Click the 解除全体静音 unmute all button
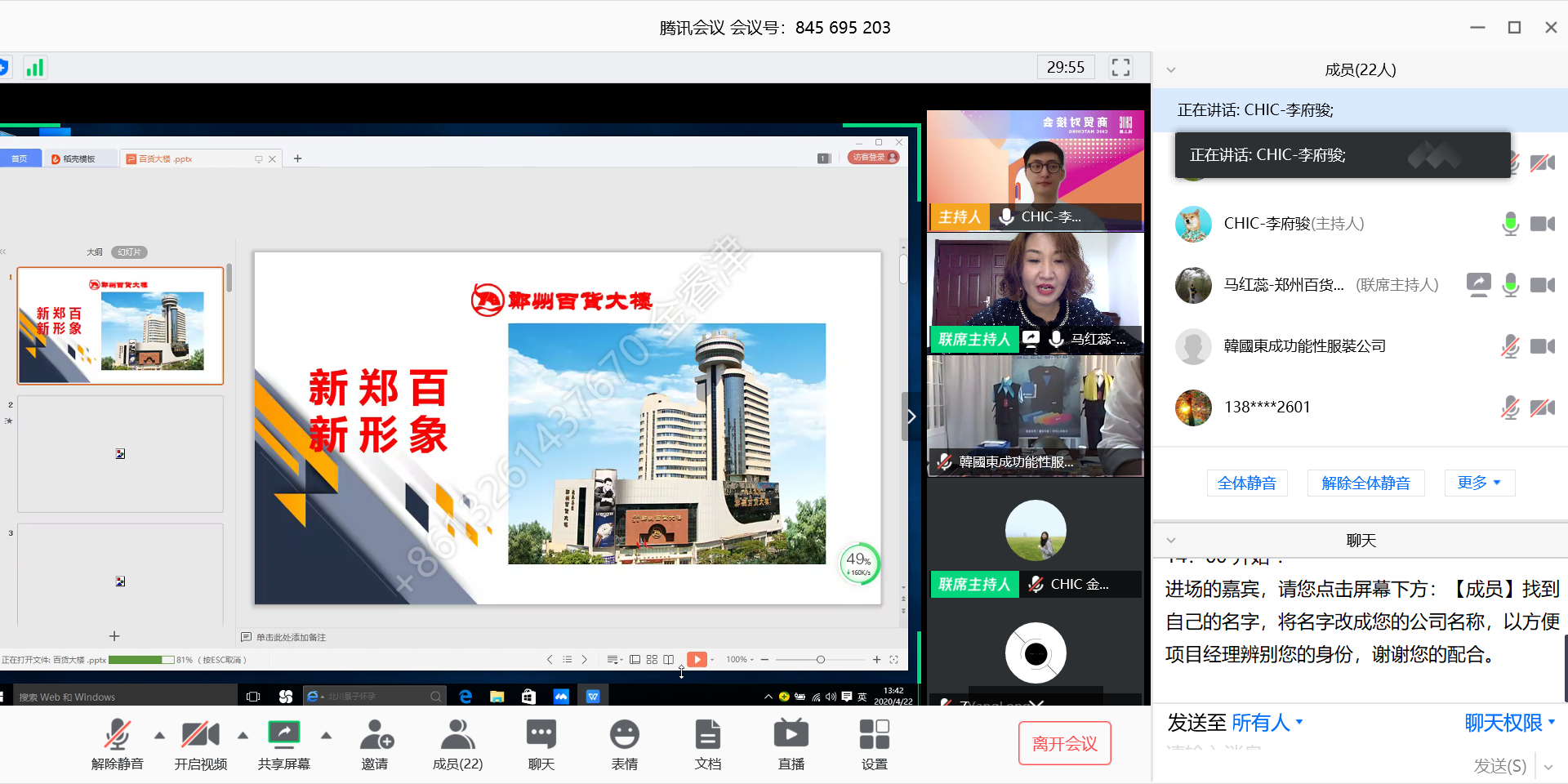 coord(1365,483)
